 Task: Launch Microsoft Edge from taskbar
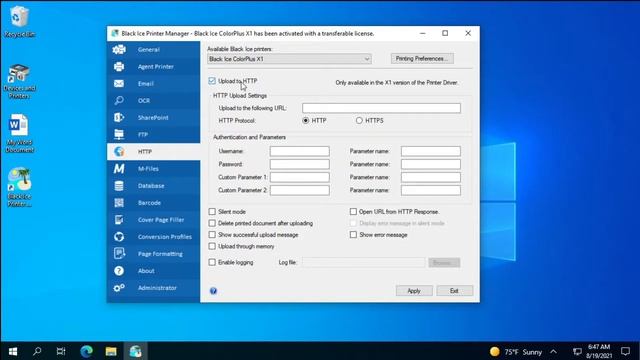[86, 351]
